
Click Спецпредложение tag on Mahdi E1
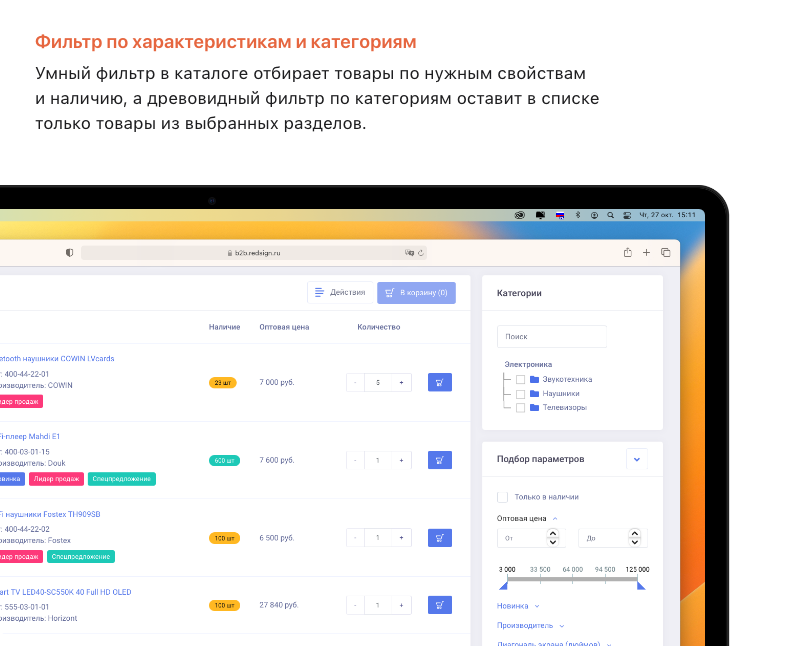121,479
